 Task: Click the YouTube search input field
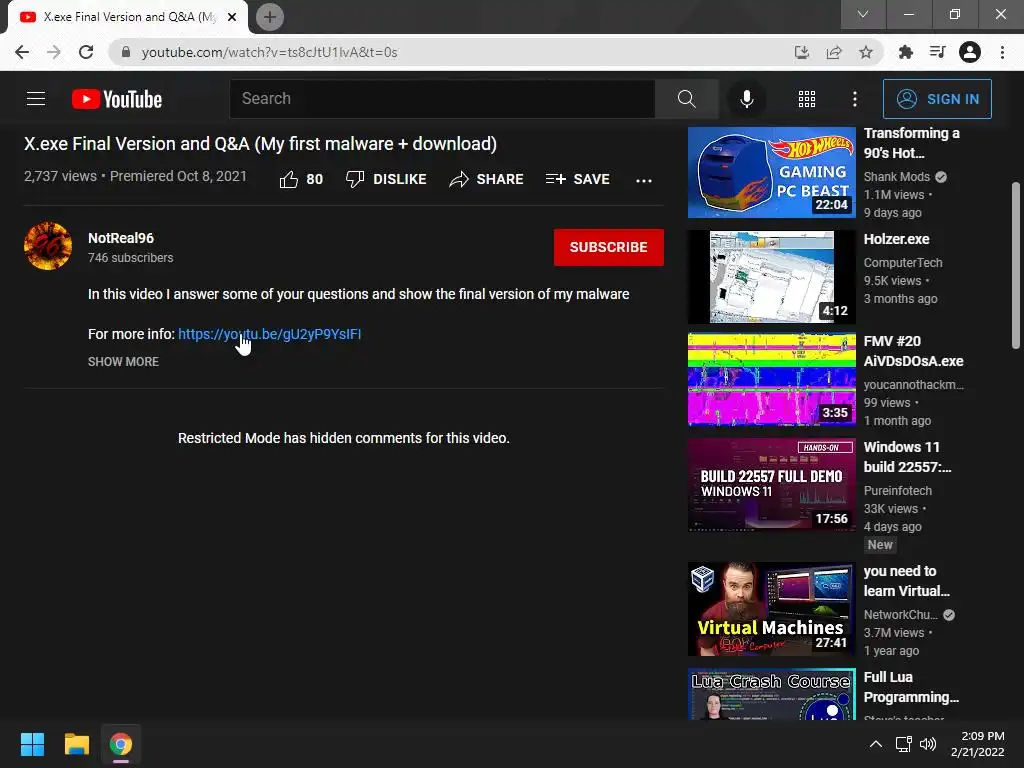[x=442, y=99]
